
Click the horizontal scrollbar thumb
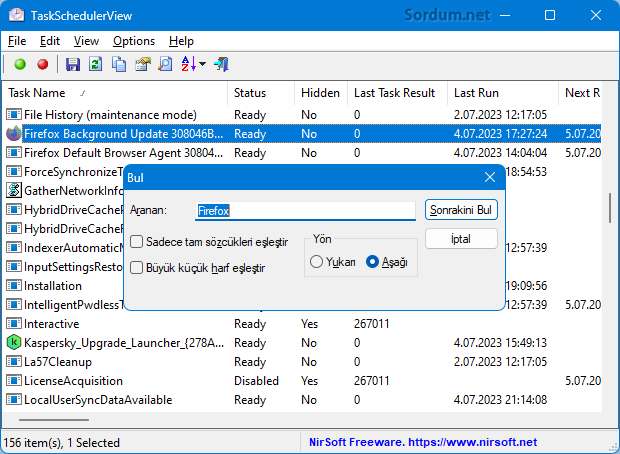pyautogui.click(x=54, y=420)
